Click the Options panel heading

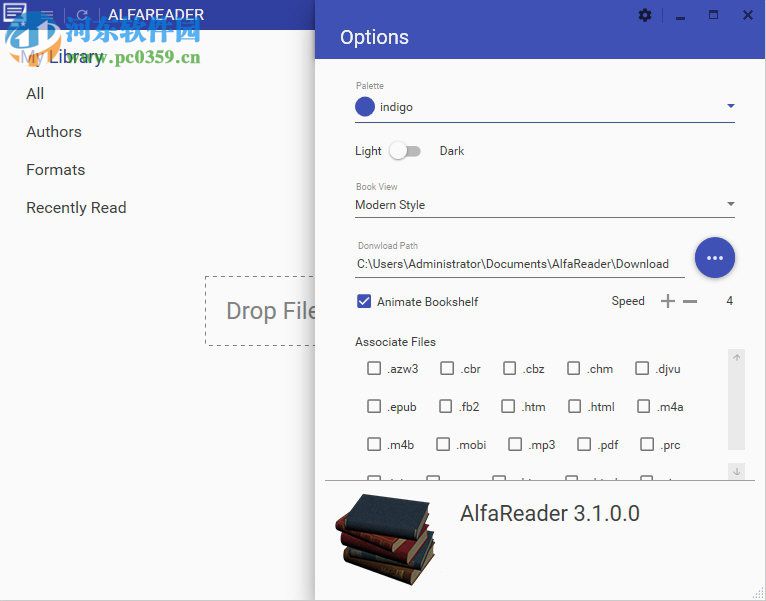click(374, 38)
